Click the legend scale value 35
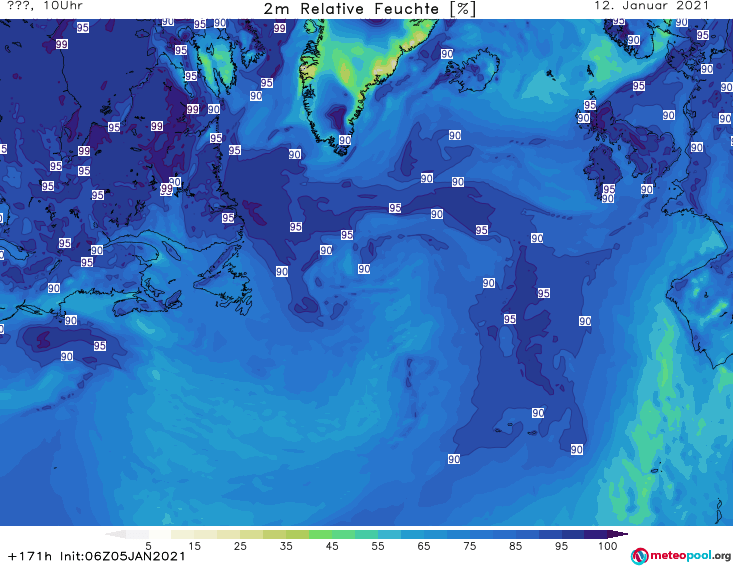This screenshot has height=566, width=733. [x=286, y=546]
